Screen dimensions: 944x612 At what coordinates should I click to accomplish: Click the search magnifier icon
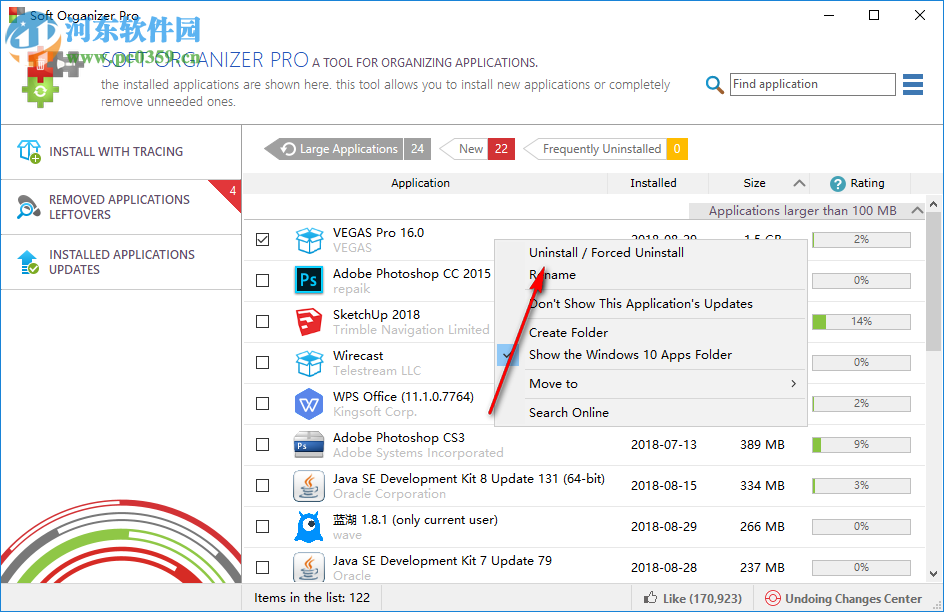click(714, 84)
